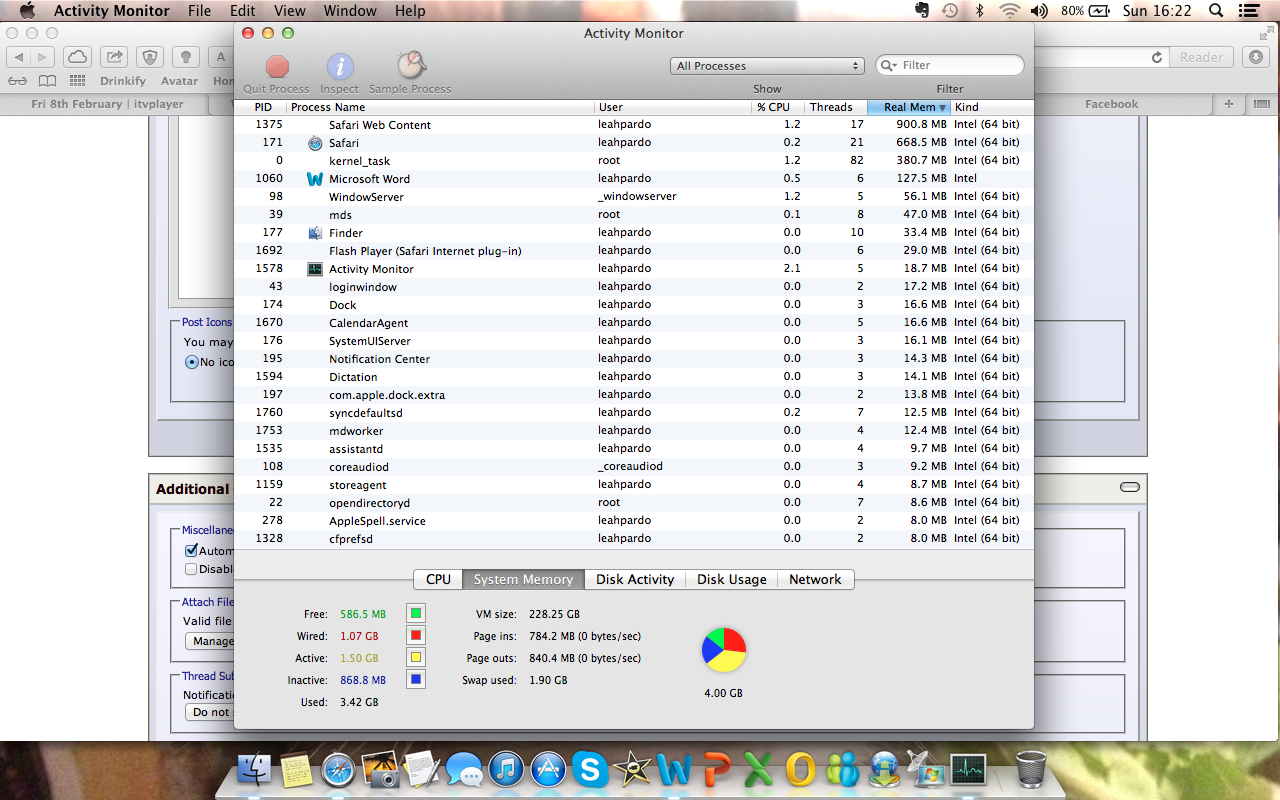Open Notification Center from the menu bar

point(1247,11)
